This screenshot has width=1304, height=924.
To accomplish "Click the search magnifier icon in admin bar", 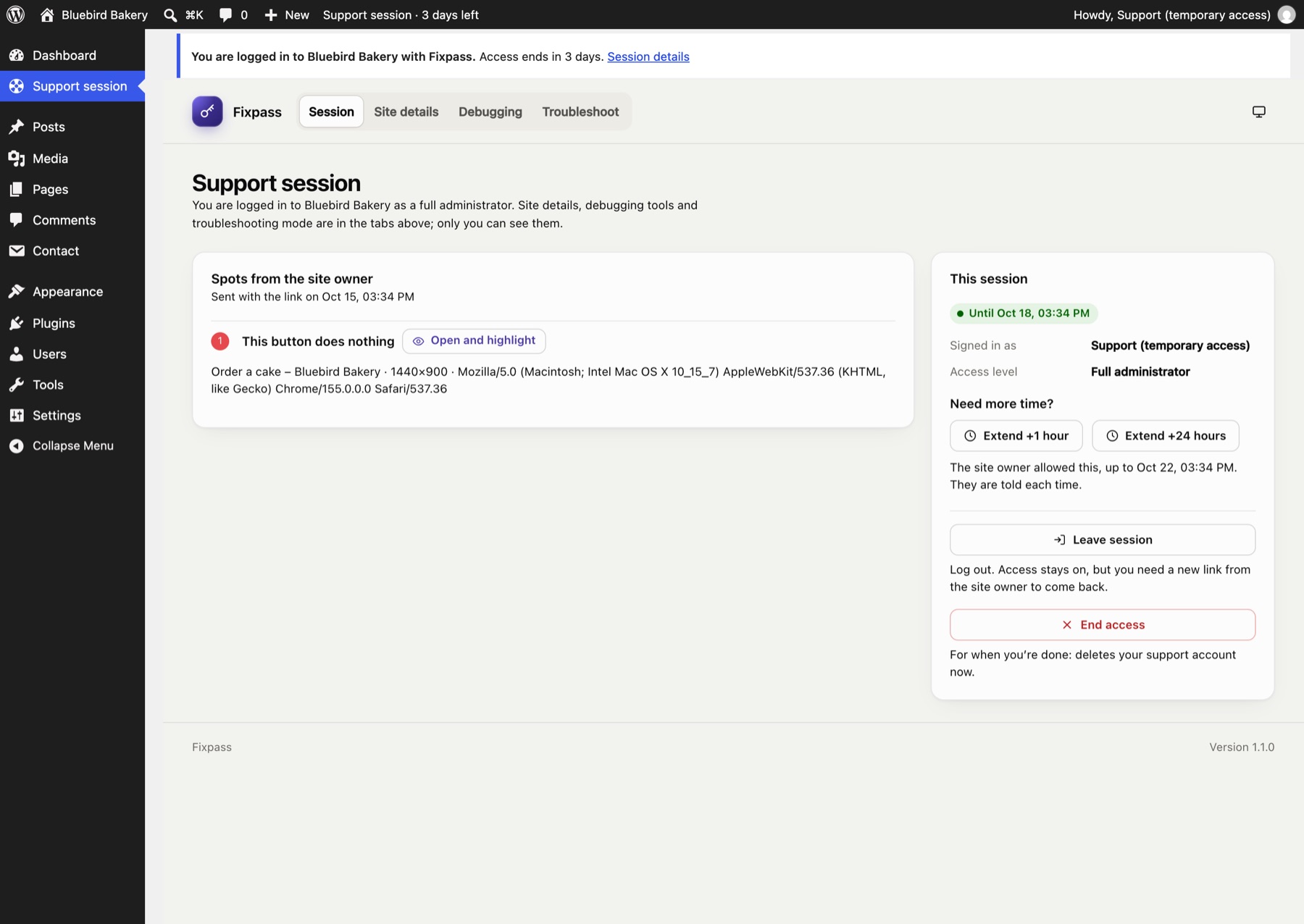I will [x=170, y=15].
